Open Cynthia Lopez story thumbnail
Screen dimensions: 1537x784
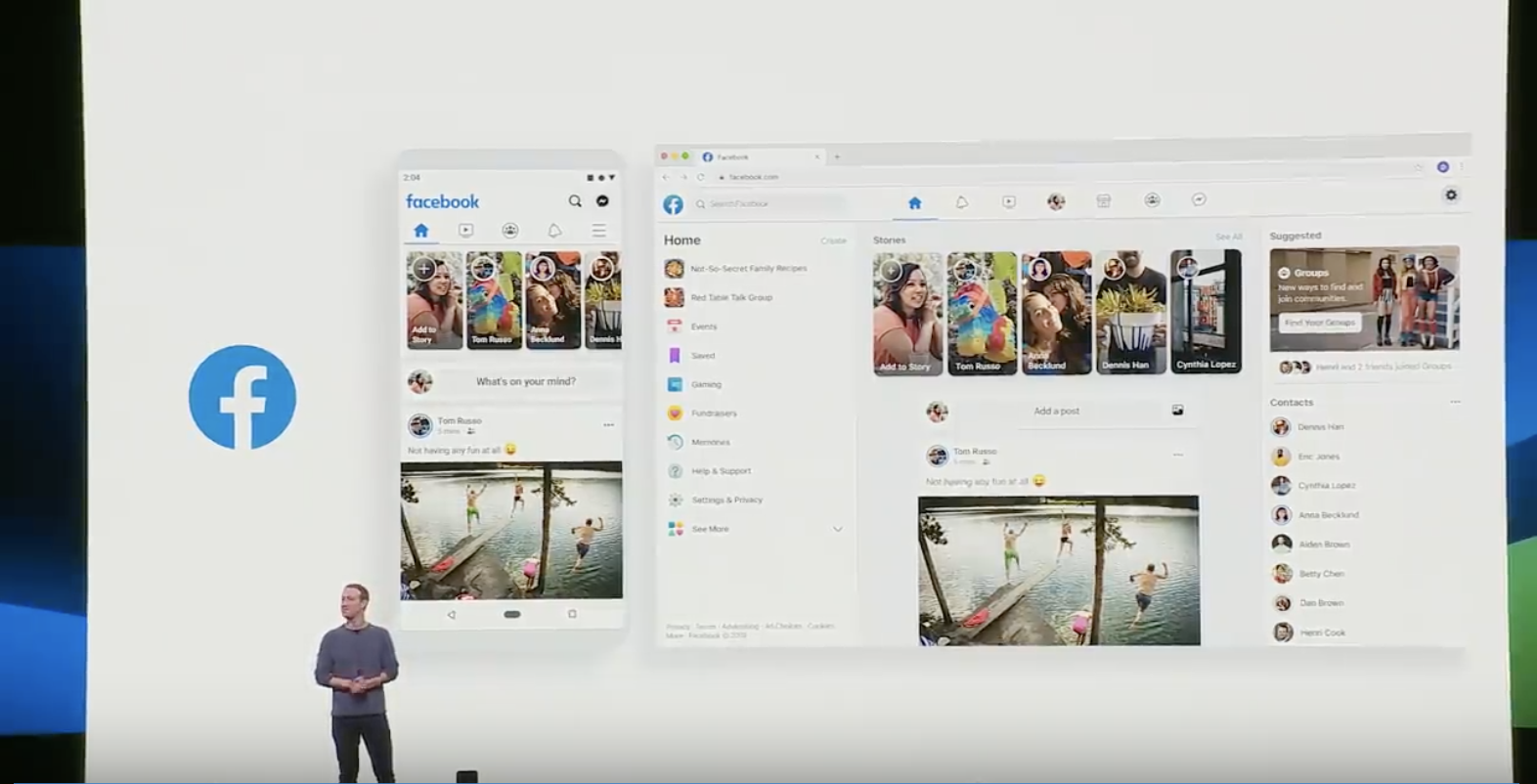1206,312
